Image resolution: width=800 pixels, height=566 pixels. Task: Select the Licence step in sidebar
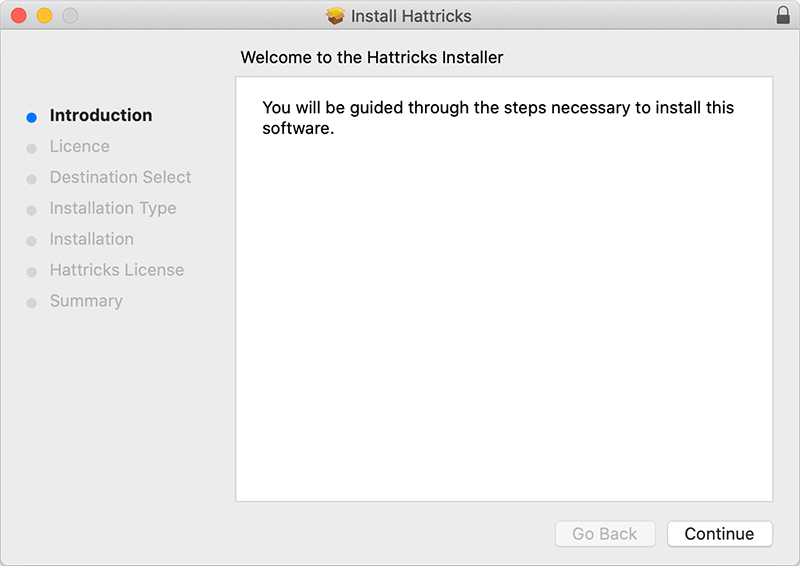[x=80, y=146]
